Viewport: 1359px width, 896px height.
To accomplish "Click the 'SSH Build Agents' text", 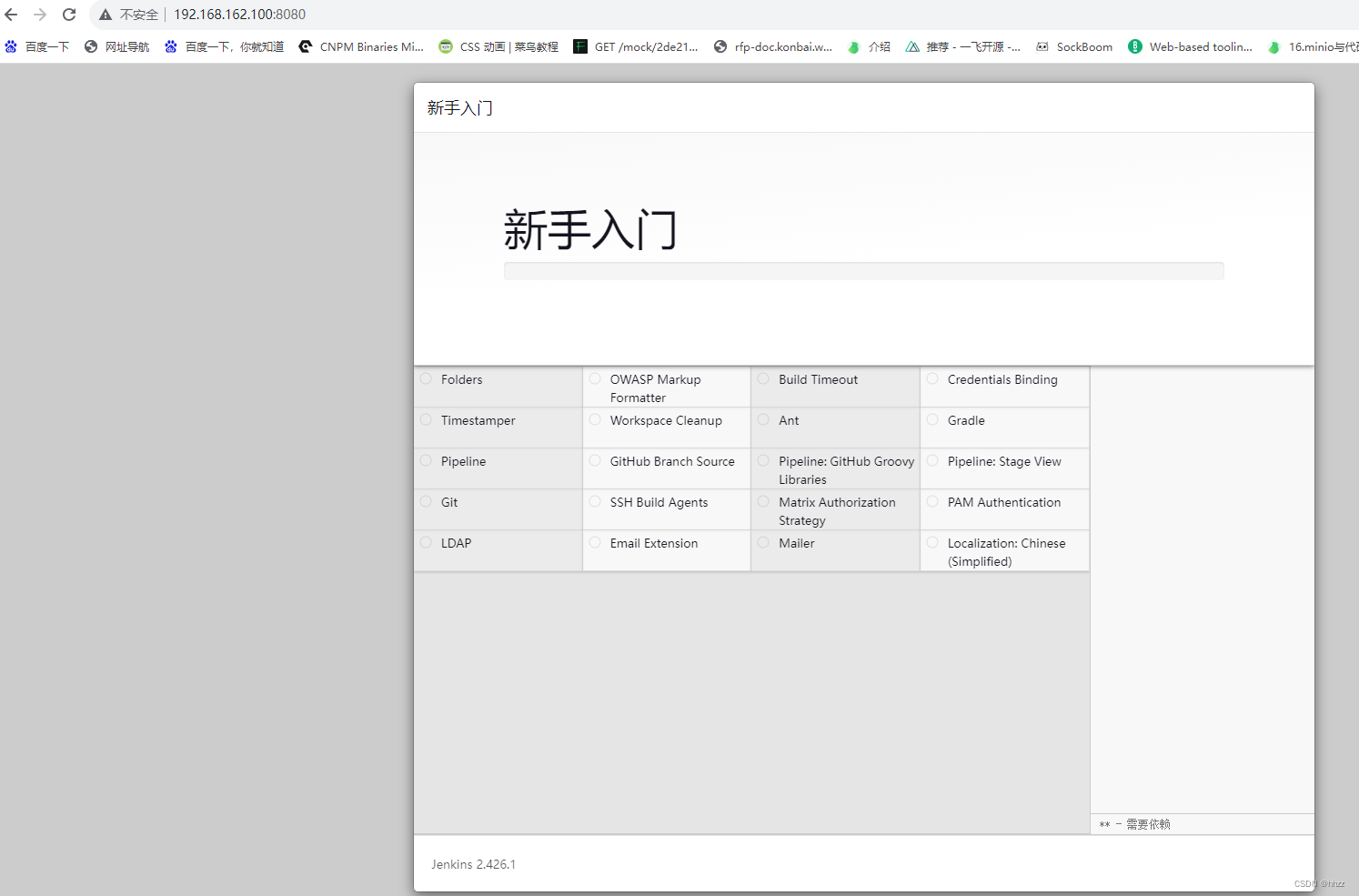I will [659, 502].
